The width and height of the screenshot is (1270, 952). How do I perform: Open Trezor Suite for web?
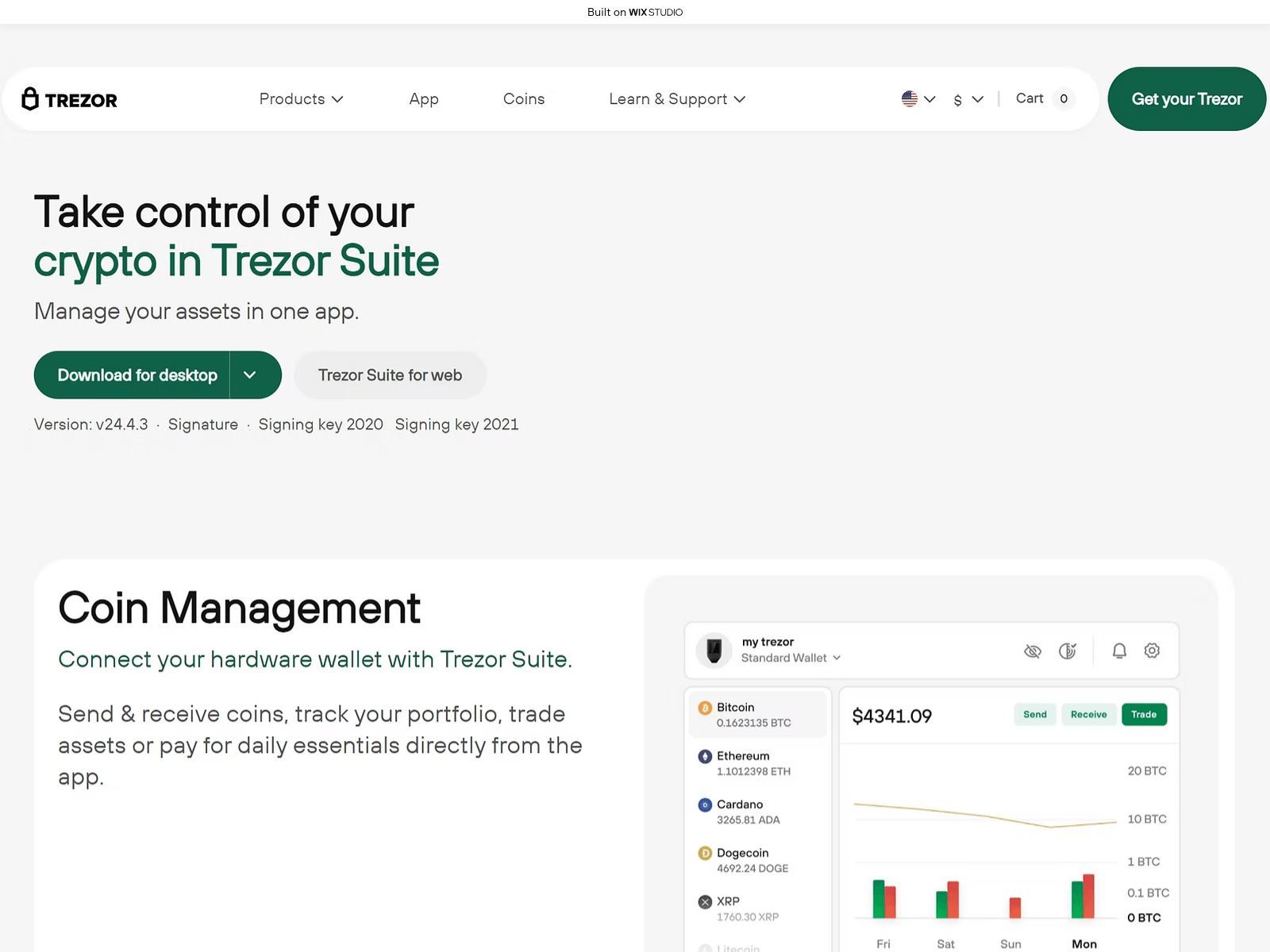coord(390,375)
